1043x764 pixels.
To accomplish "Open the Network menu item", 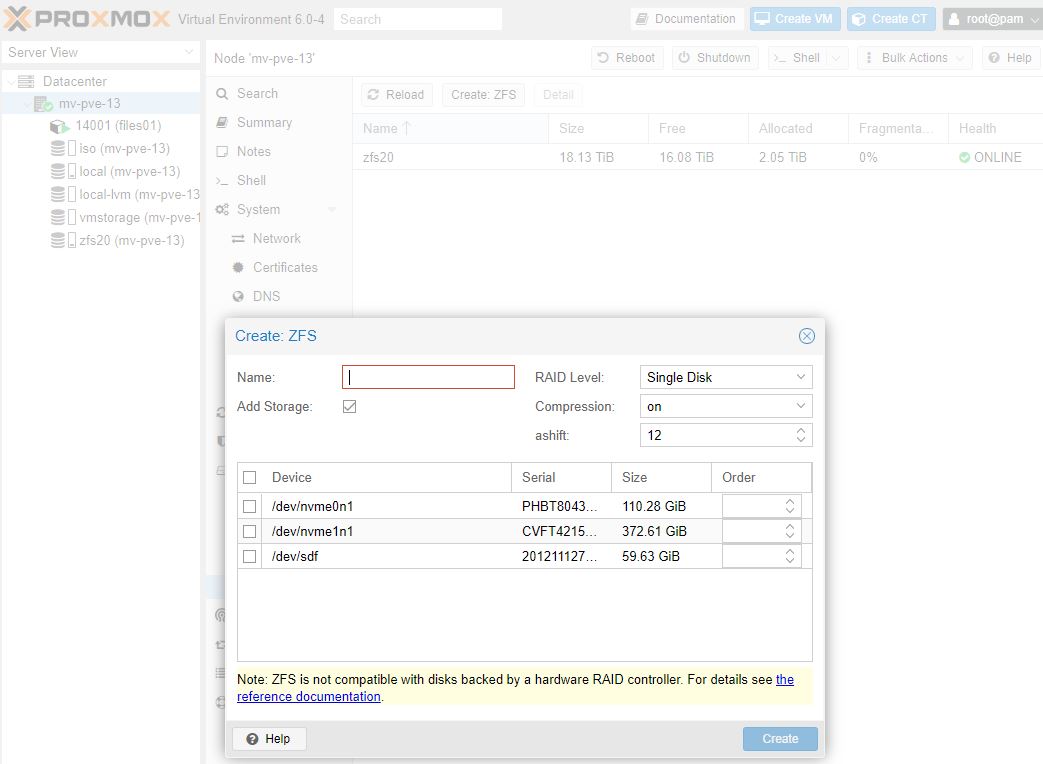I will tap(276, 238).
